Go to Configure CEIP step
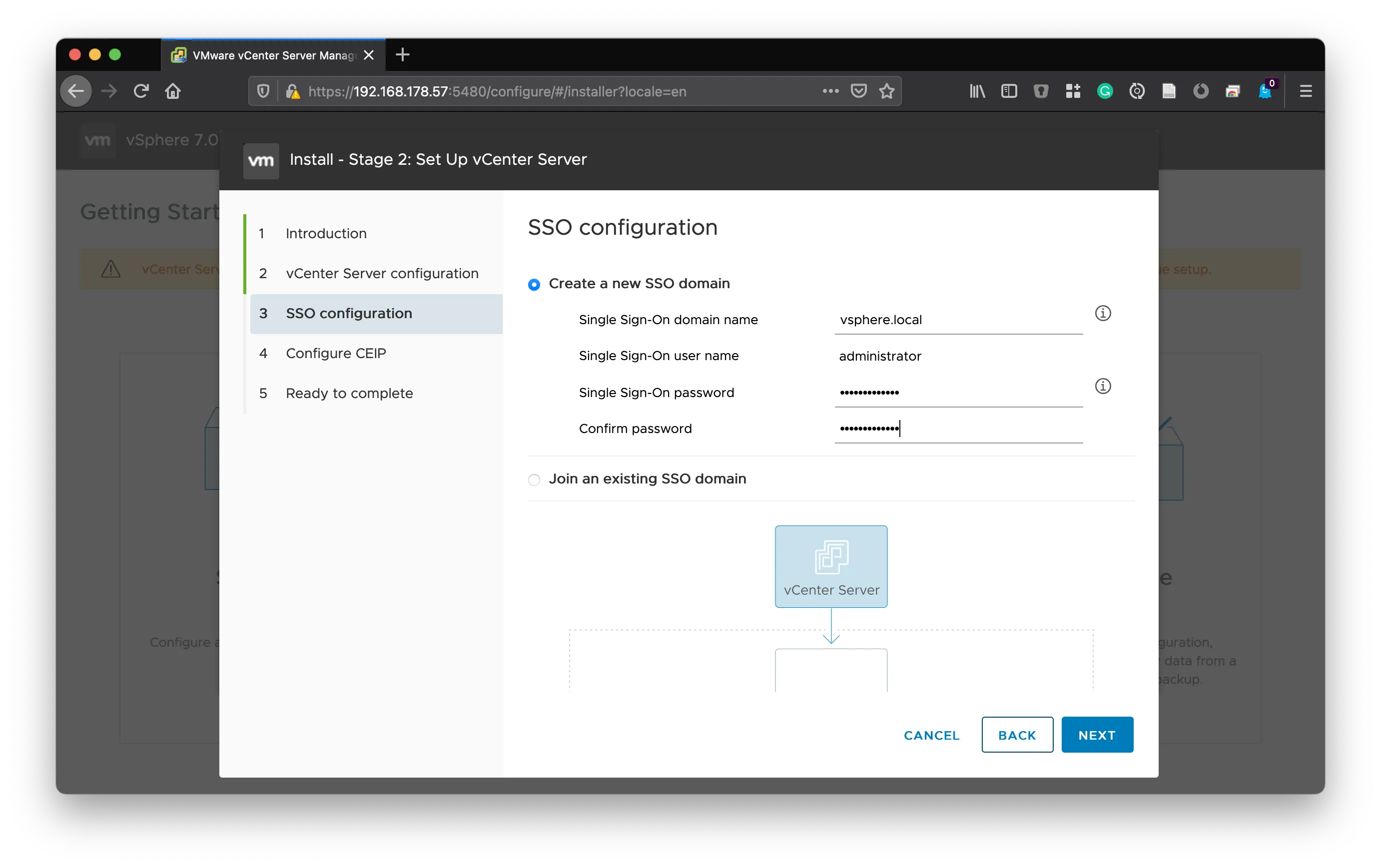This screenshot has width=1381, height=868. (x=335, y=353)
